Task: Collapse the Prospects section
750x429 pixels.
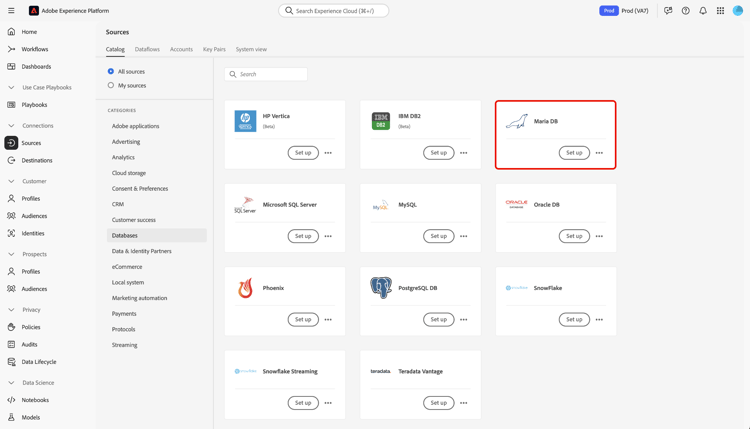Action: click(11, 254)
